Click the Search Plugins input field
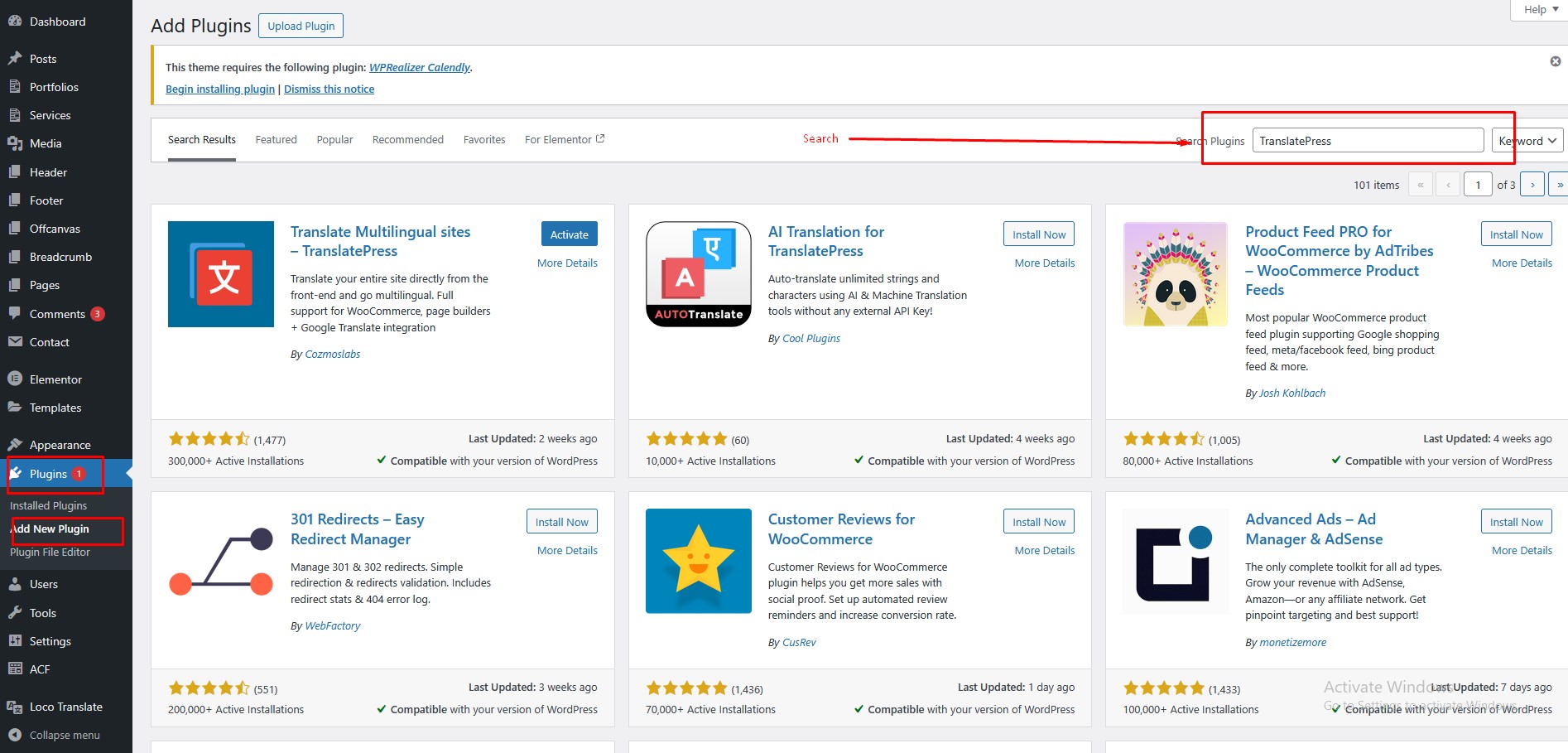1568x753 pixels. point(1367,141)
